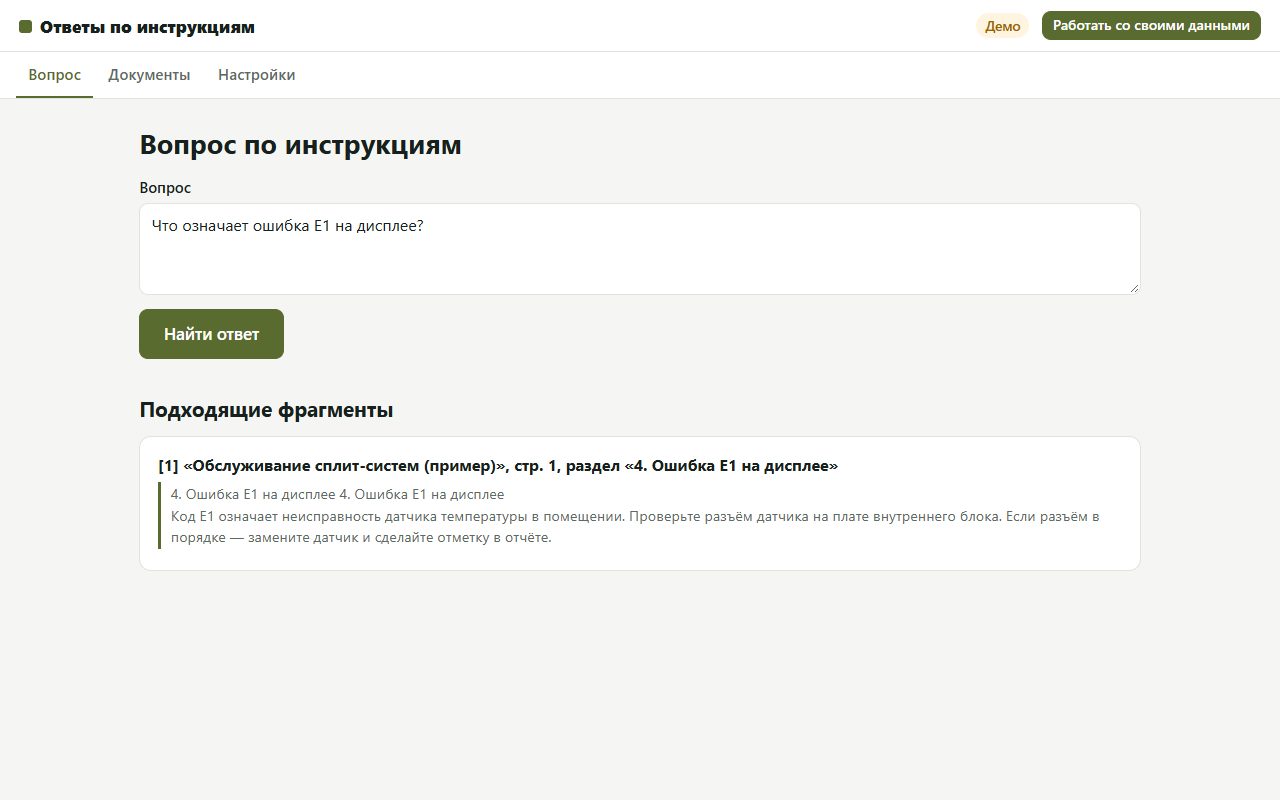
Task: Click the Демо badge
Action: pos(1002,26)
